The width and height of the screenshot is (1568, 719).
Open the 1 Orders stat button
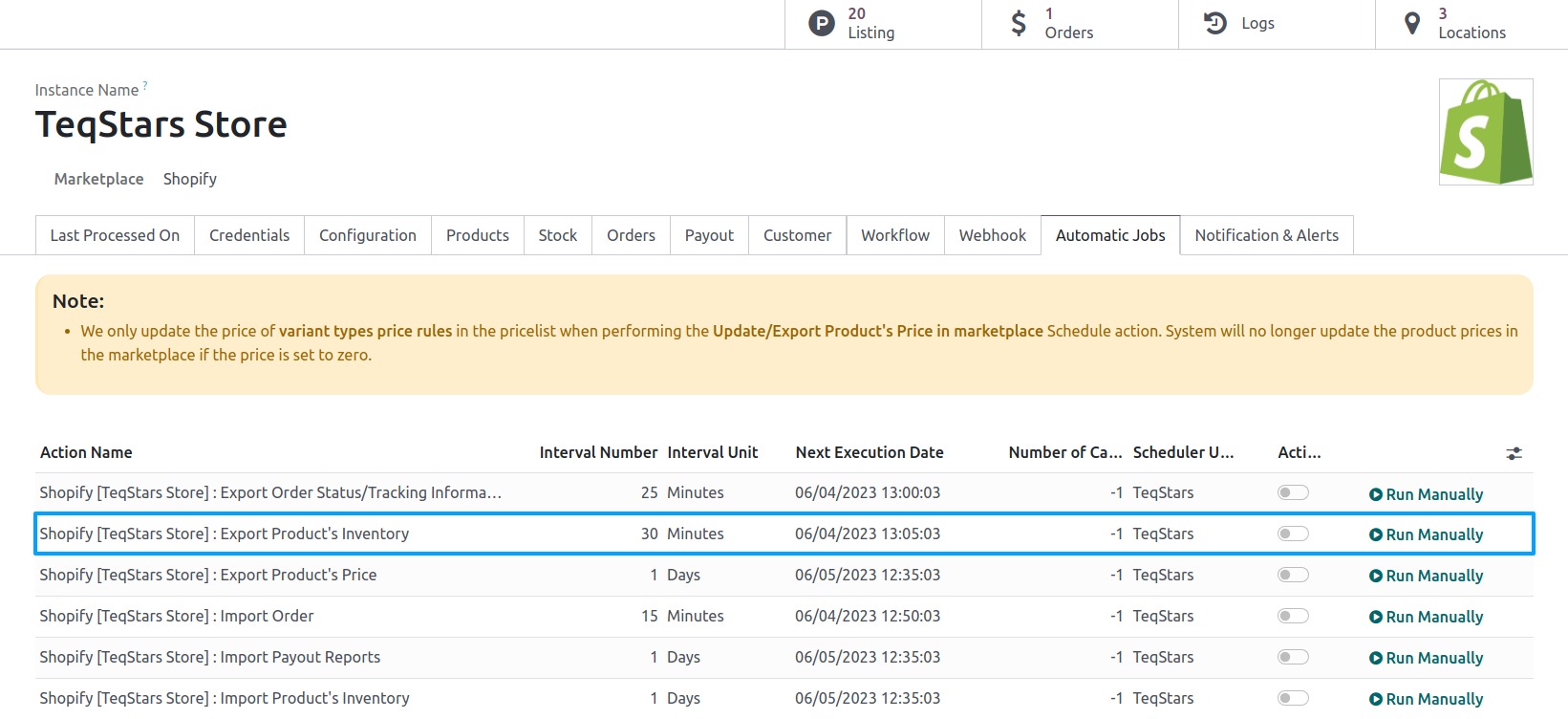click(1080, 24)
